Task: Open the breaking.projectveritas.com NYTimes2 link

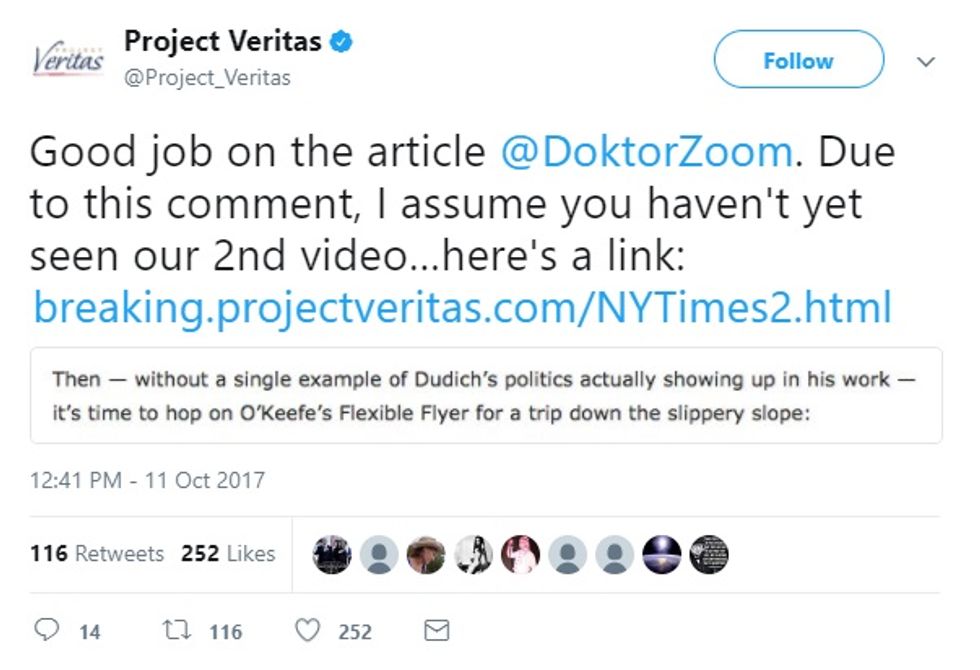Action: (461, 307)
